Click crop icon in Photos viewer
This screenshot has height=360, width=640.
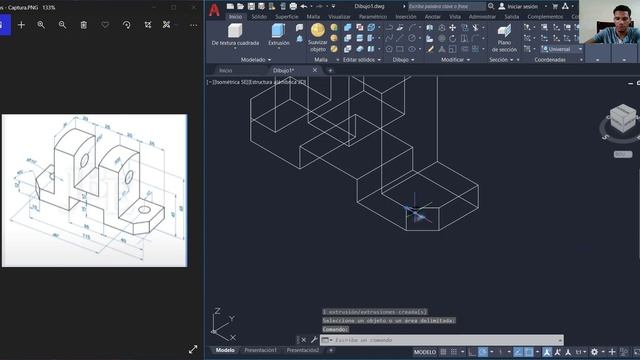tap(148, 25)
